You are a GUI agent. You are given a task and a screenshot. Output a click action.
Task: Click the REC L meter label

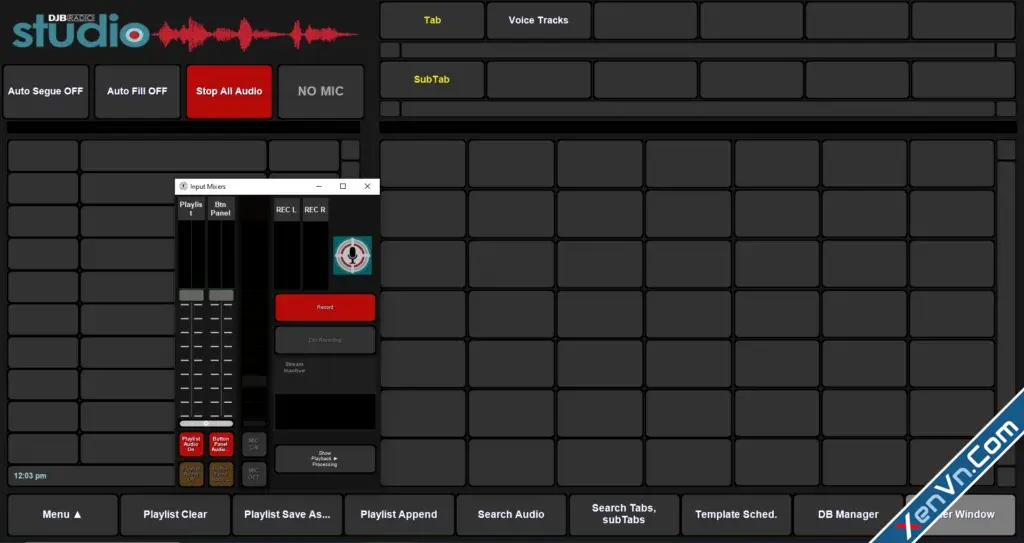click(x=286, y=210)
